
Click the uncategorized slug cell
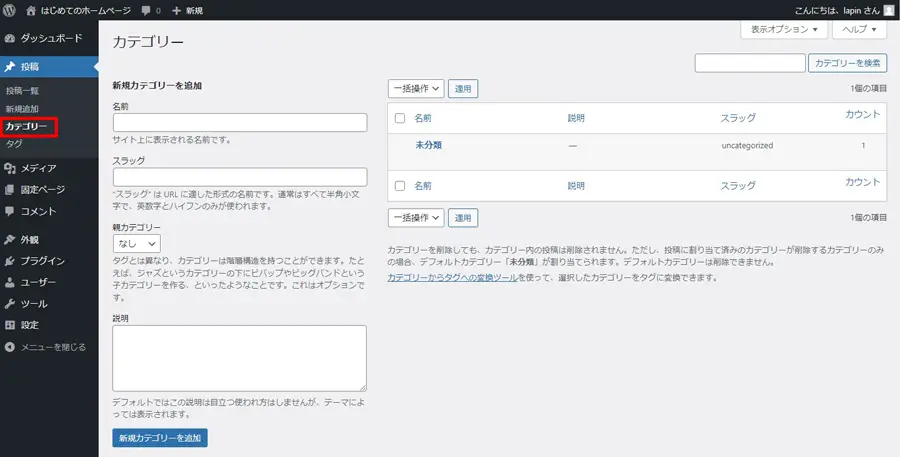coord(747,146)
